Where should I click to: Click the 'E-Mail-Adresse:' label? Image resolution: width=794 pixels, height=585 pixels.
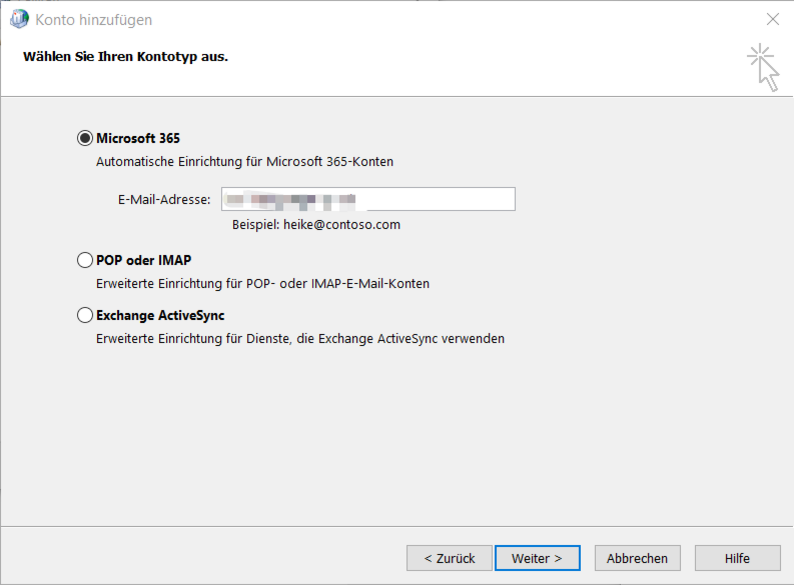[x=164, y=200]
